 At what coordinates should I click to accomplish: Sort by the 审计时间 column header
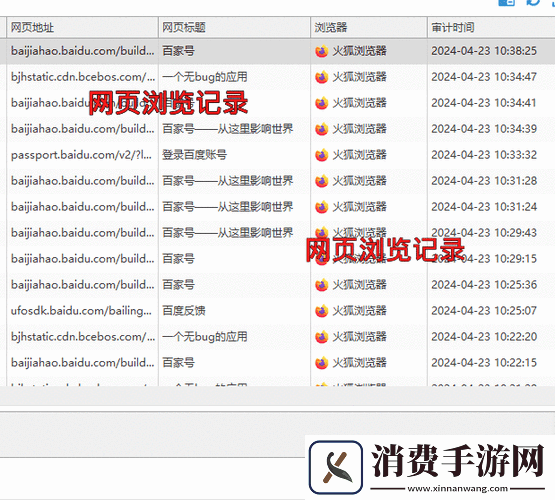tap(491, 27)
